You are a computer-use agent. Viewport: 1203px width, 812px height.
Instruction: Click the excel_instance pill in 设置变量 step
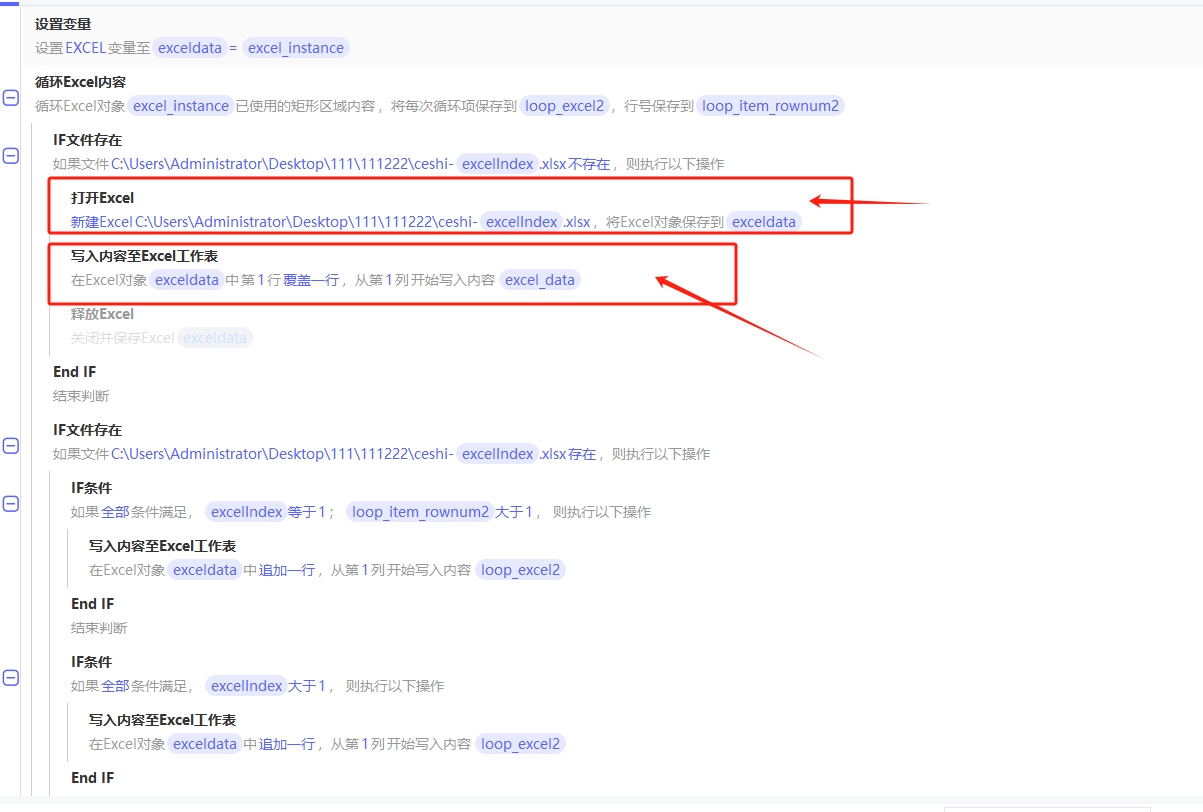pyautogui.click(x=296, y=48)
